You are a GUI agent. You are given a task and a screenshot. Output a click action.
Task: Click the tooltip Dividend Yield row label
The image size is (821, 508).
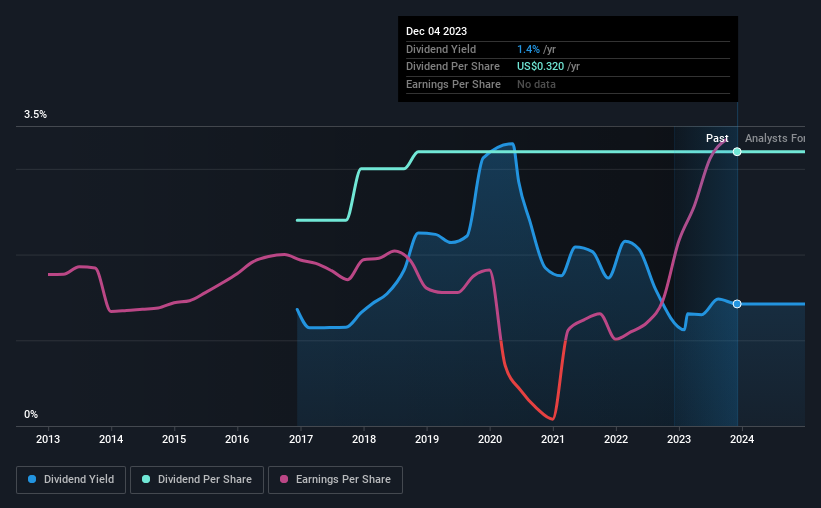[x=441, y=49]
